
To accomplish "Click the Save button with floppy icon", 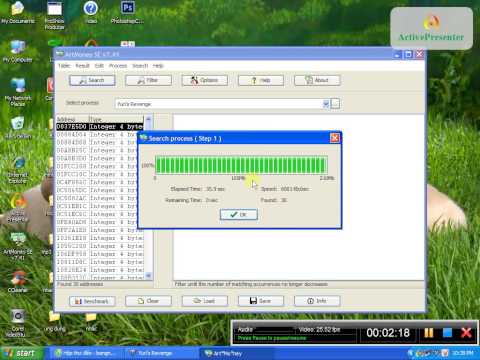I will [261, 301].
